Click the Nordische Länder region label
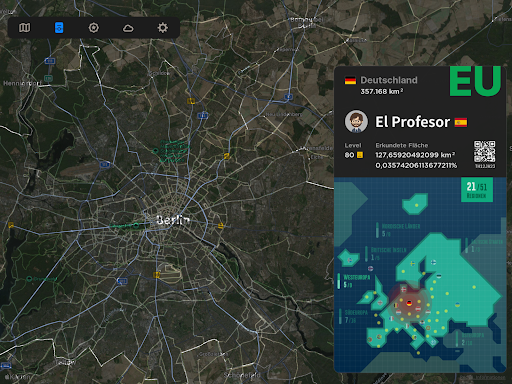 [x=401, y=226]
